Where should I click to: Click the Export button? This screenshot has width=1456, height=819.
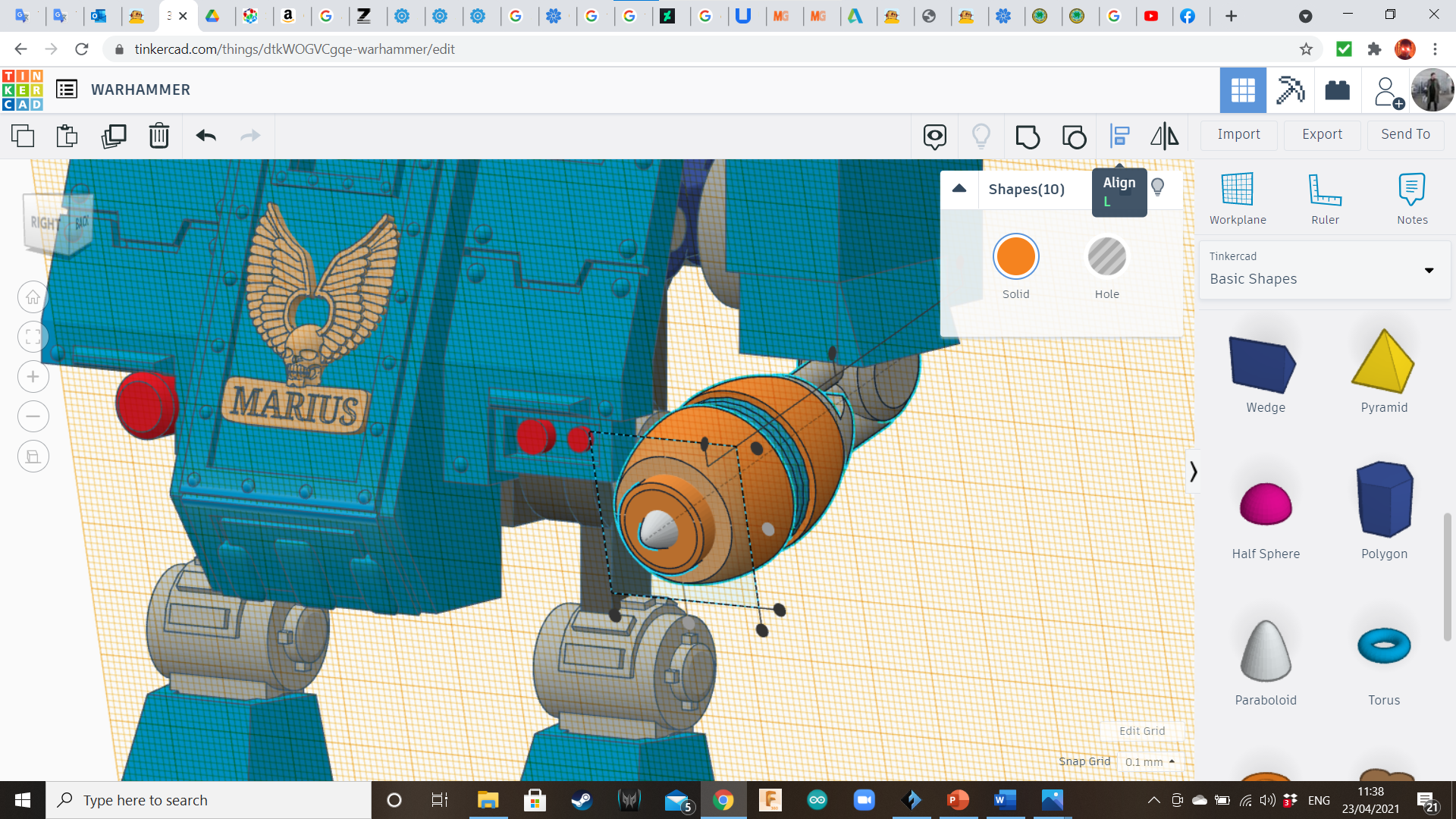1322,134
